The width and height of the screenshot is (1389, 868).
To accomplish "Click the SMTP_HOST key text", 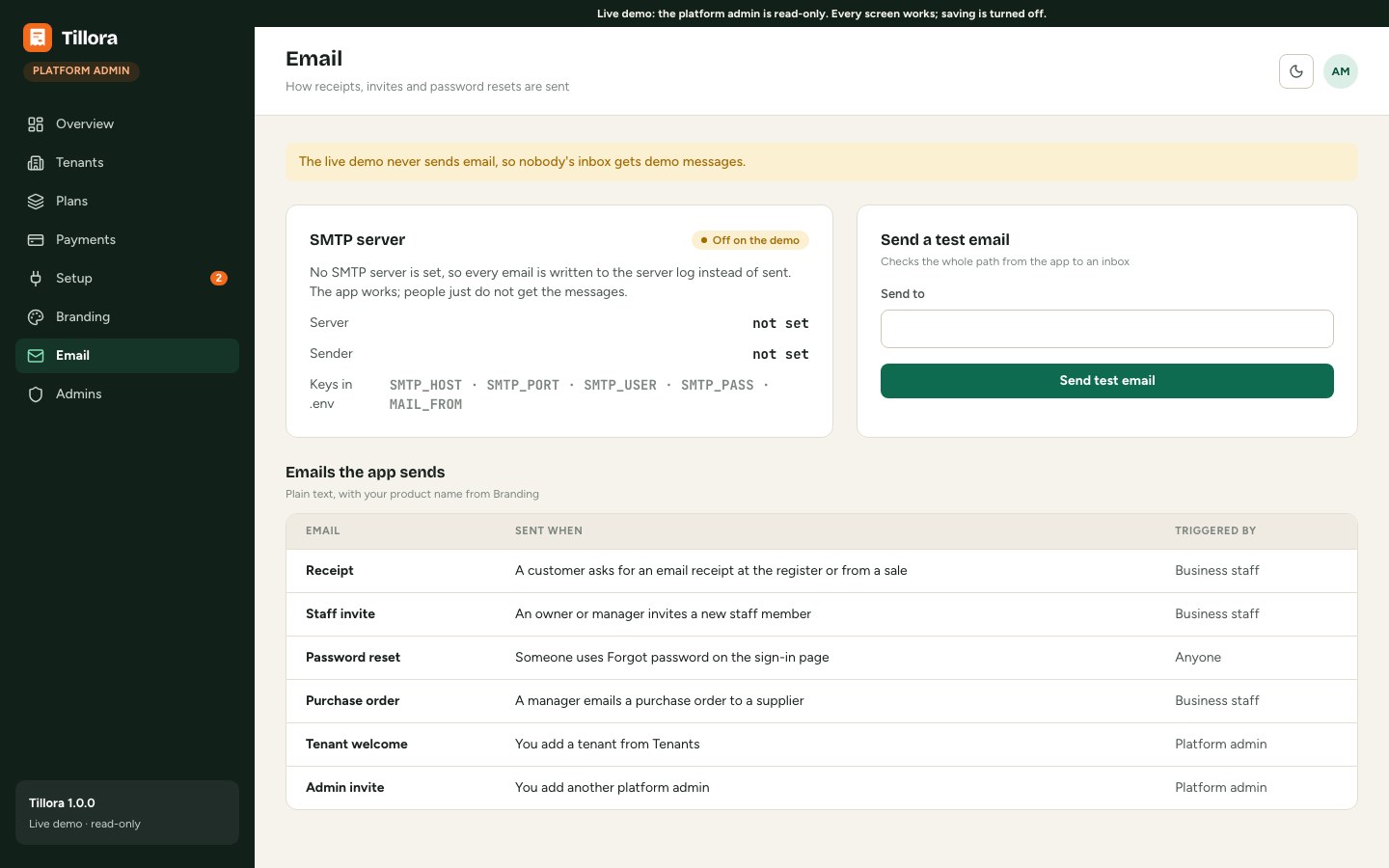I will point(425,385).
